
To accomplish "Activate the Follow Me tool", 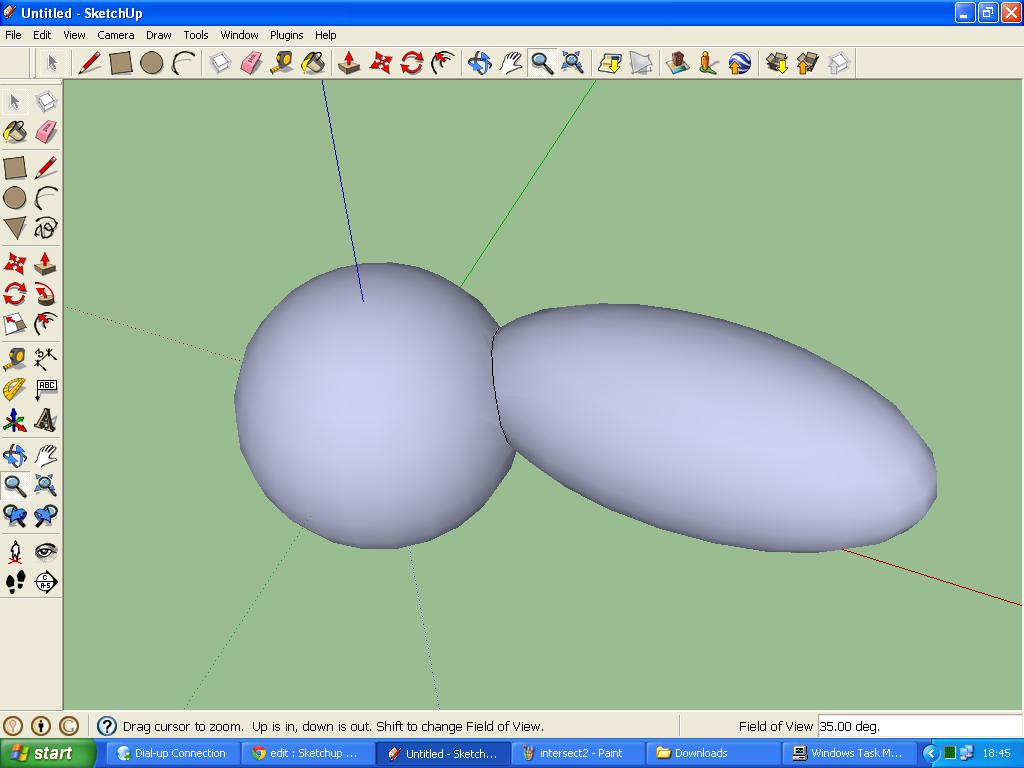I will tap(46, 294).
